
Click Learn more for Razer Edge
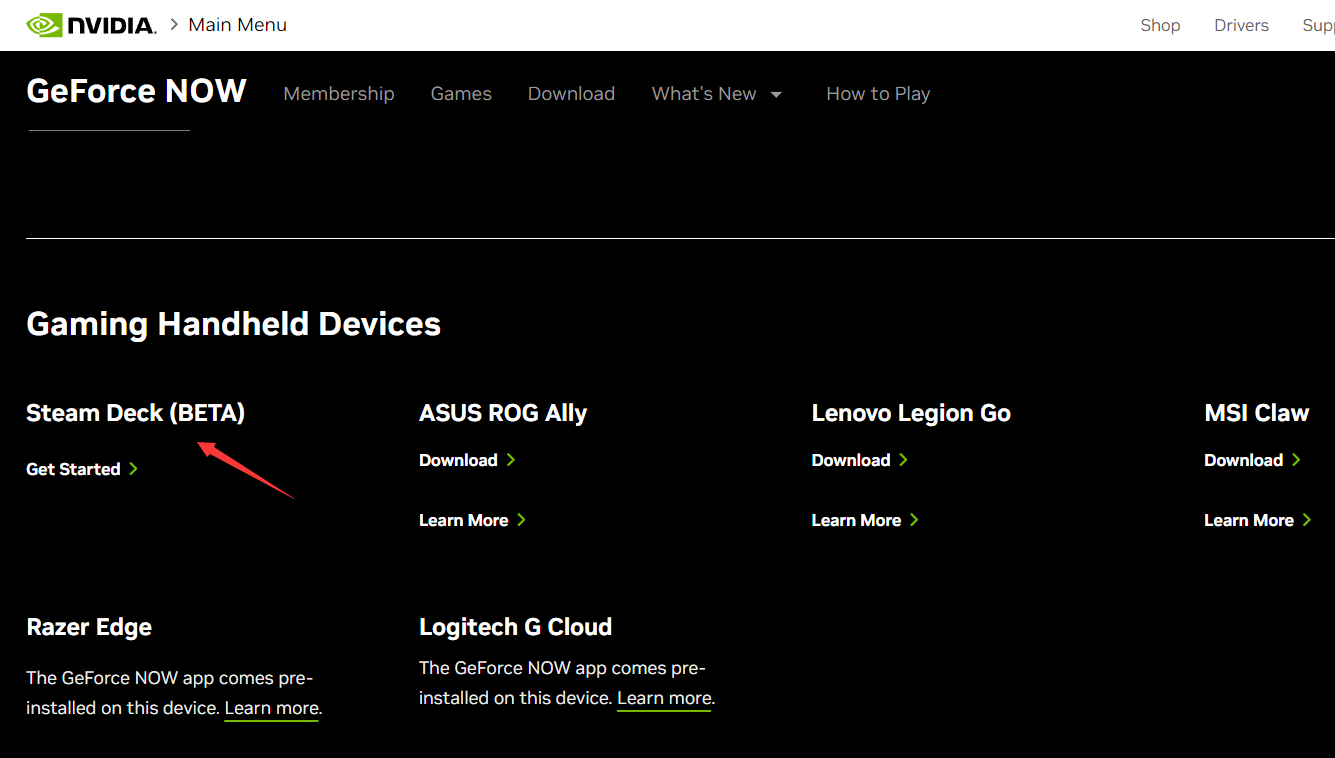tap(270, 707)
